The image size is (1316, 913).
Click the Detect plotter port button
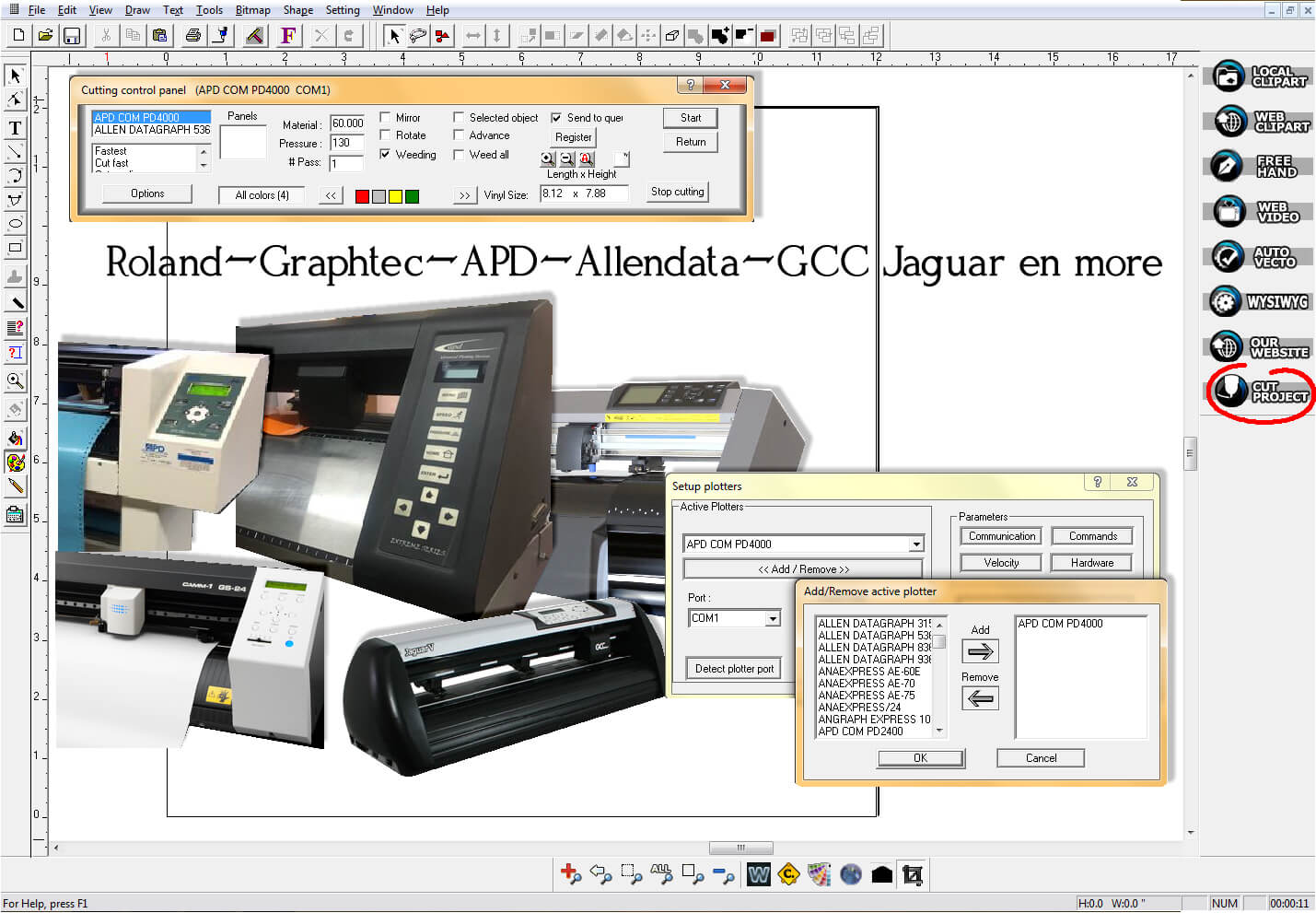click(734, 669)
